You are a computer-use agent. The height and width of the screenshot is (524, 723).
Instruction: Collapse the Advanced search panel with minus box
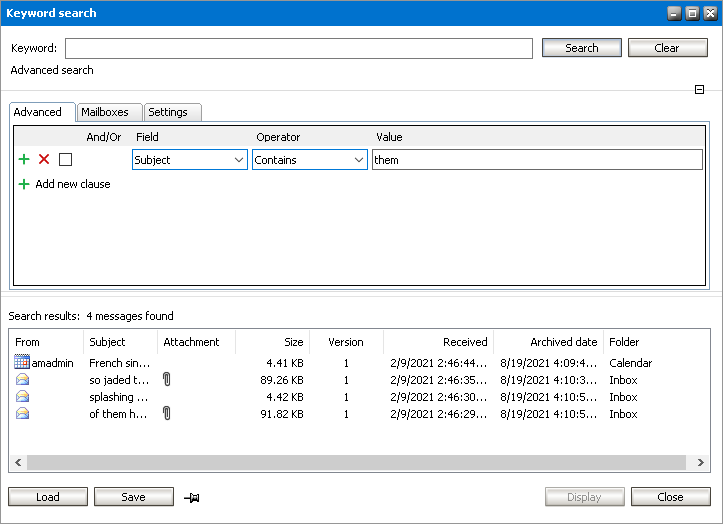(x=700, y=90)
